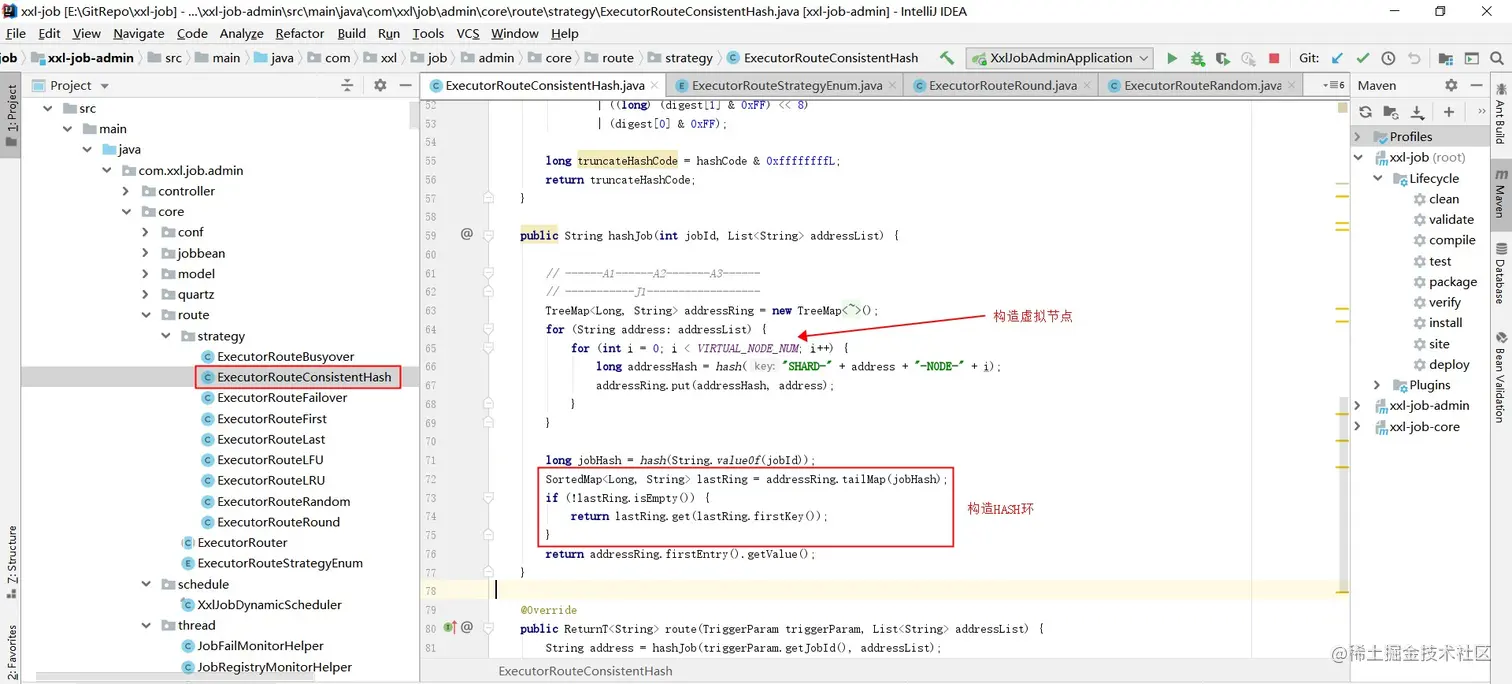Viewport: 1512px width, 684px height.
Task: Click Maven generate sources folder icon
Action: point(1391,112)
